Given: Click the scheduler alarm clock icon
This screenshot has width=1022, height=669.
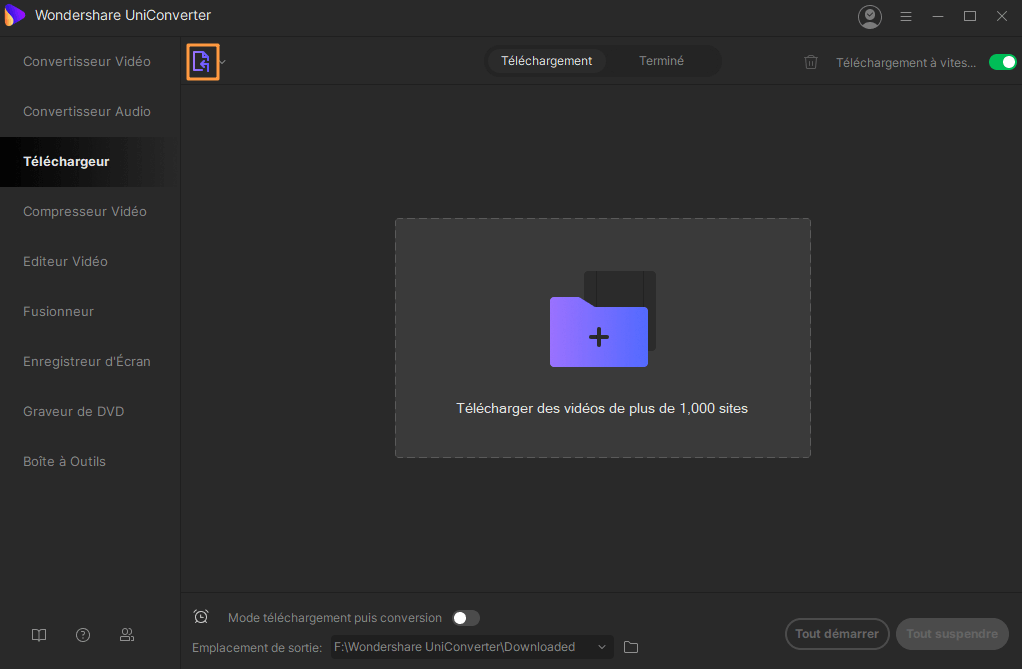Looking at the screenshot, I should click(201, 617).
